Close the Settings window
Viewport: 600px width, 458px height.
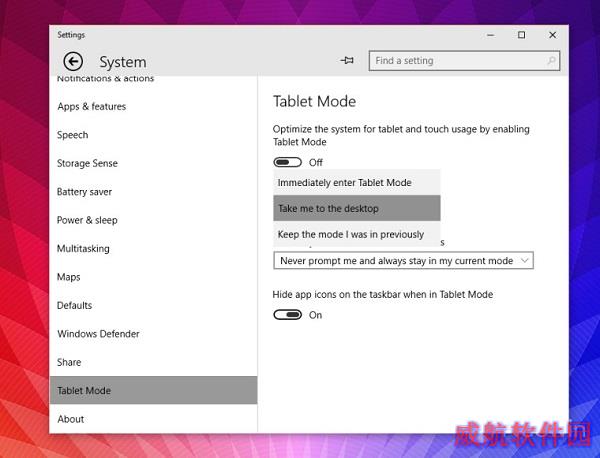tap(552, 35)
